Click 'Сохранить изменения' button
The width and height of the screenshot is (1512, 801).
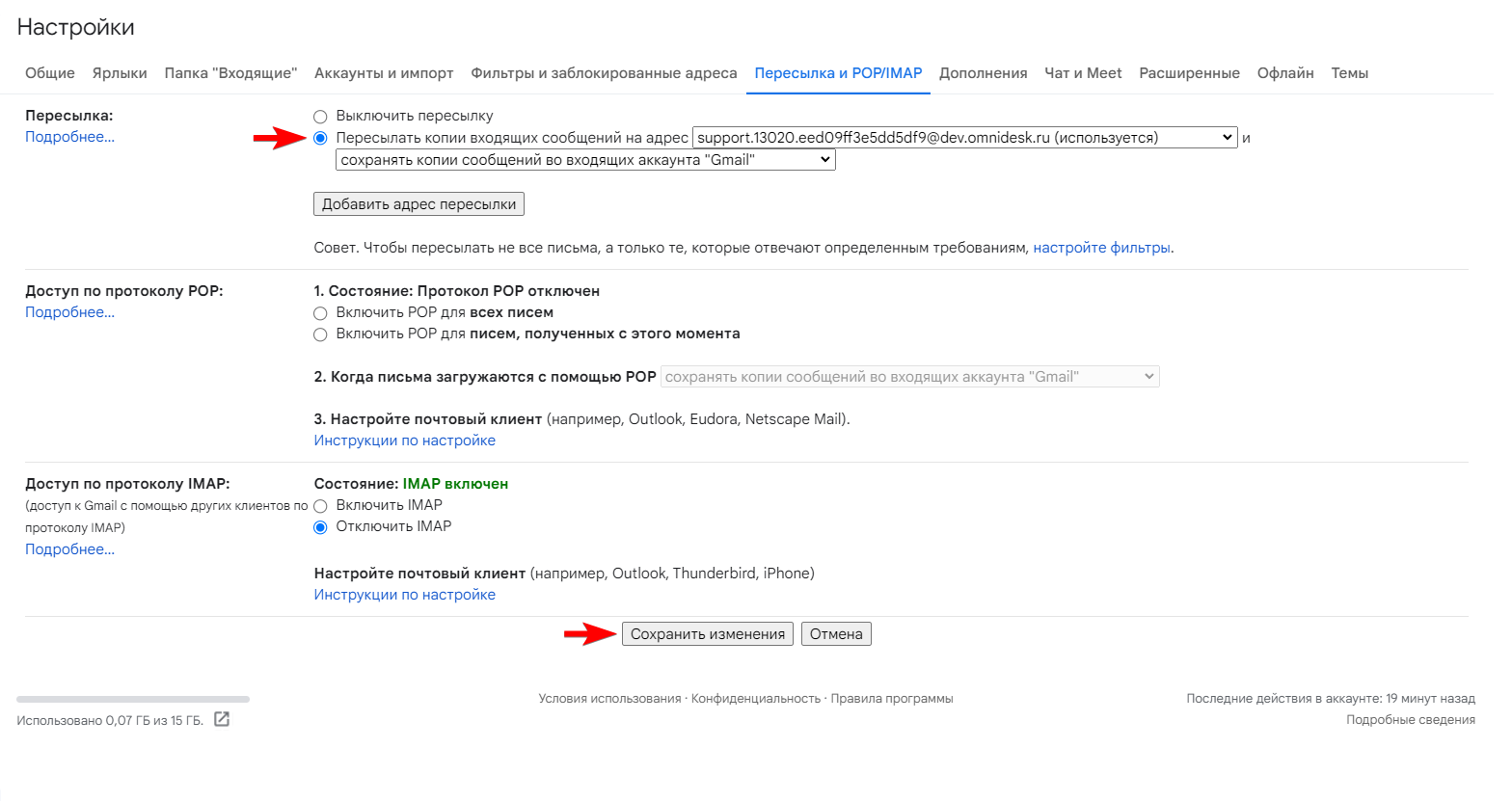(x=708, y=634)
